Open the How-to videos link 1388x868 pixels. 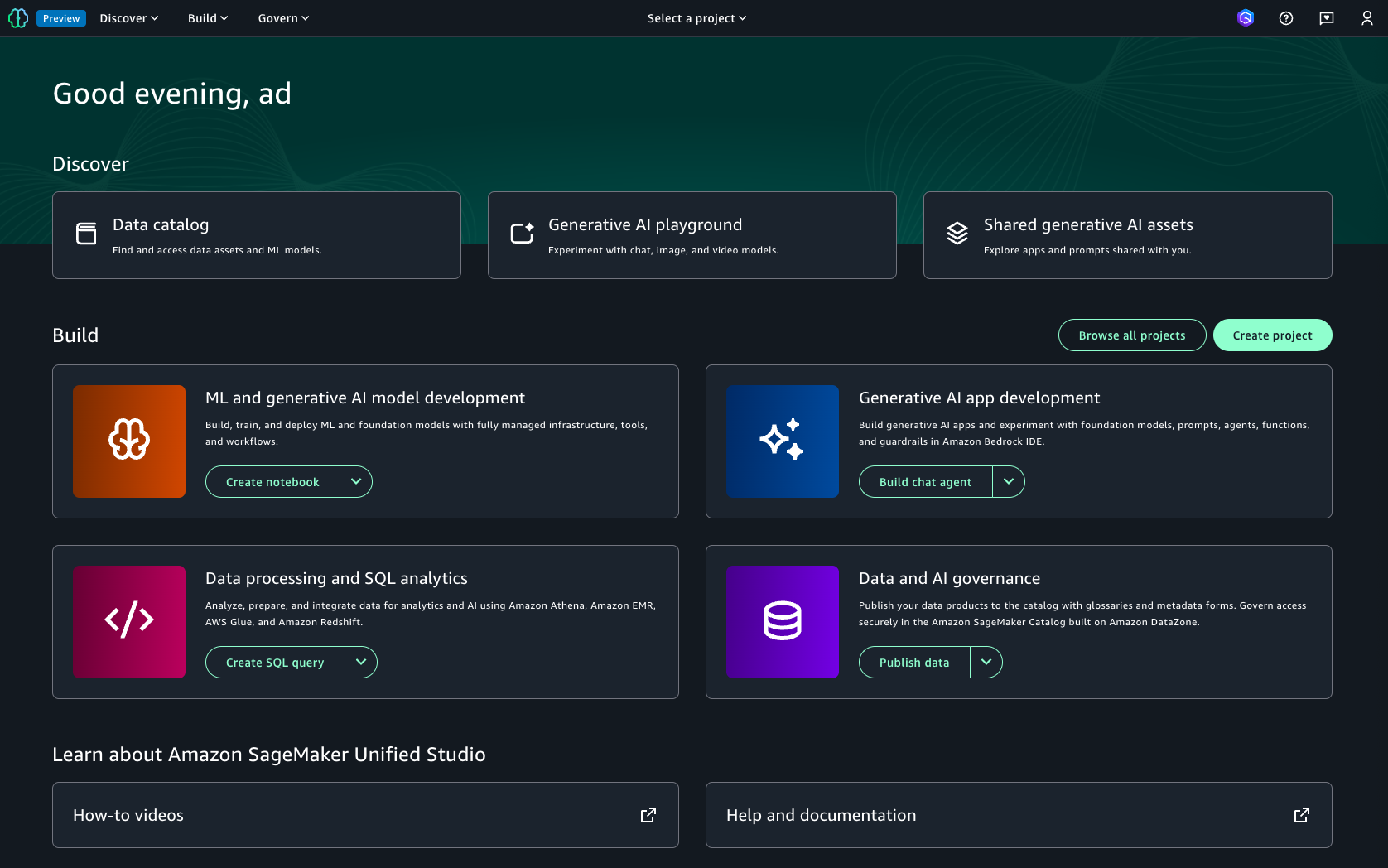(128, 815)
